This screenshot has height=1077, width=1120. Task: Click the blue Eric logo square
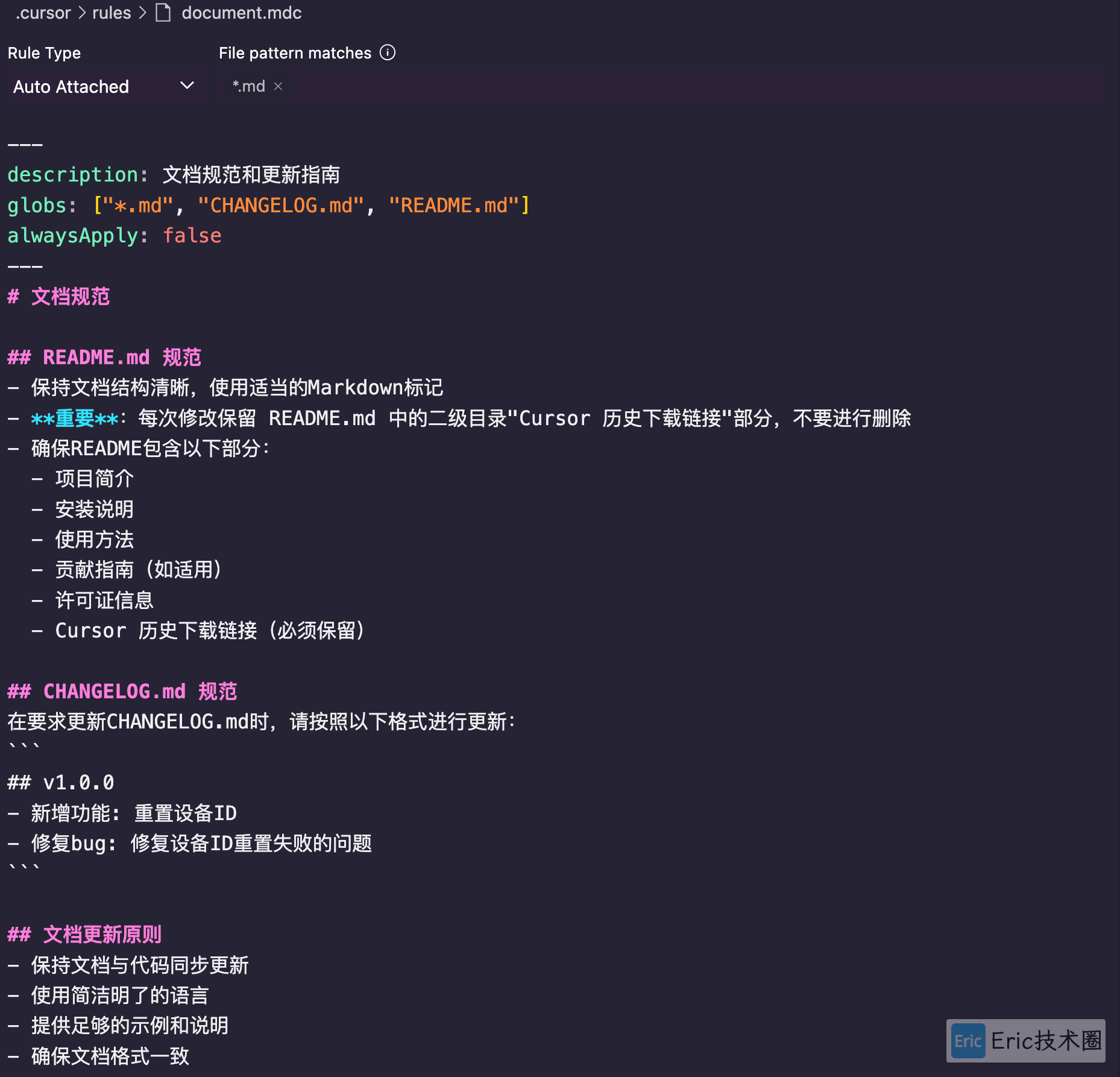pyautogui.click(x=967, y=1041)
